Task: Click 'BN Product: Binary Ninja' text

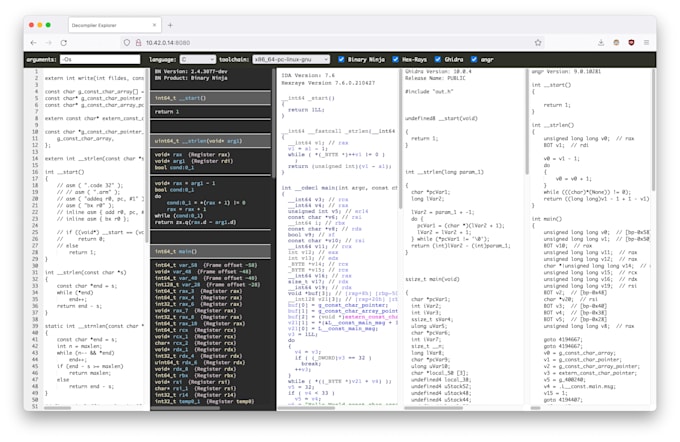Action: [191, 78]
